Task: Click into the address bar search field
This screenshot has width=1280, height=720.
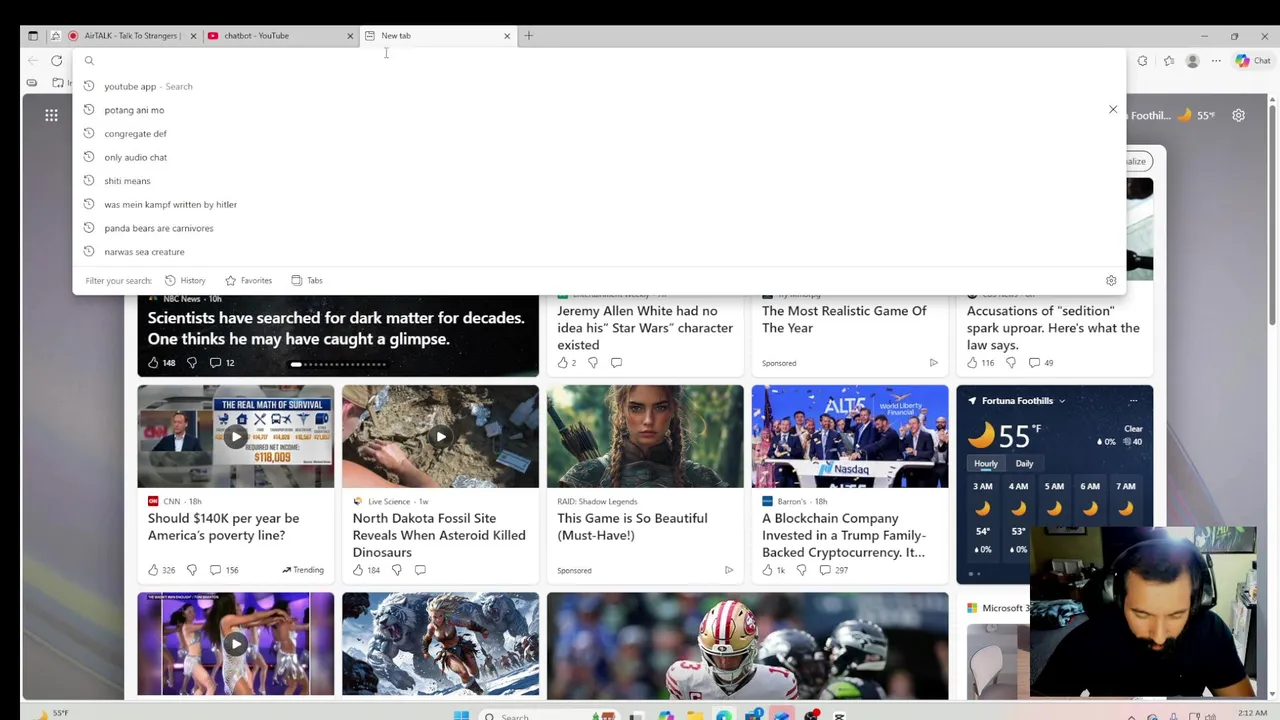Action: pyautogui.click(x=598, y=61)
